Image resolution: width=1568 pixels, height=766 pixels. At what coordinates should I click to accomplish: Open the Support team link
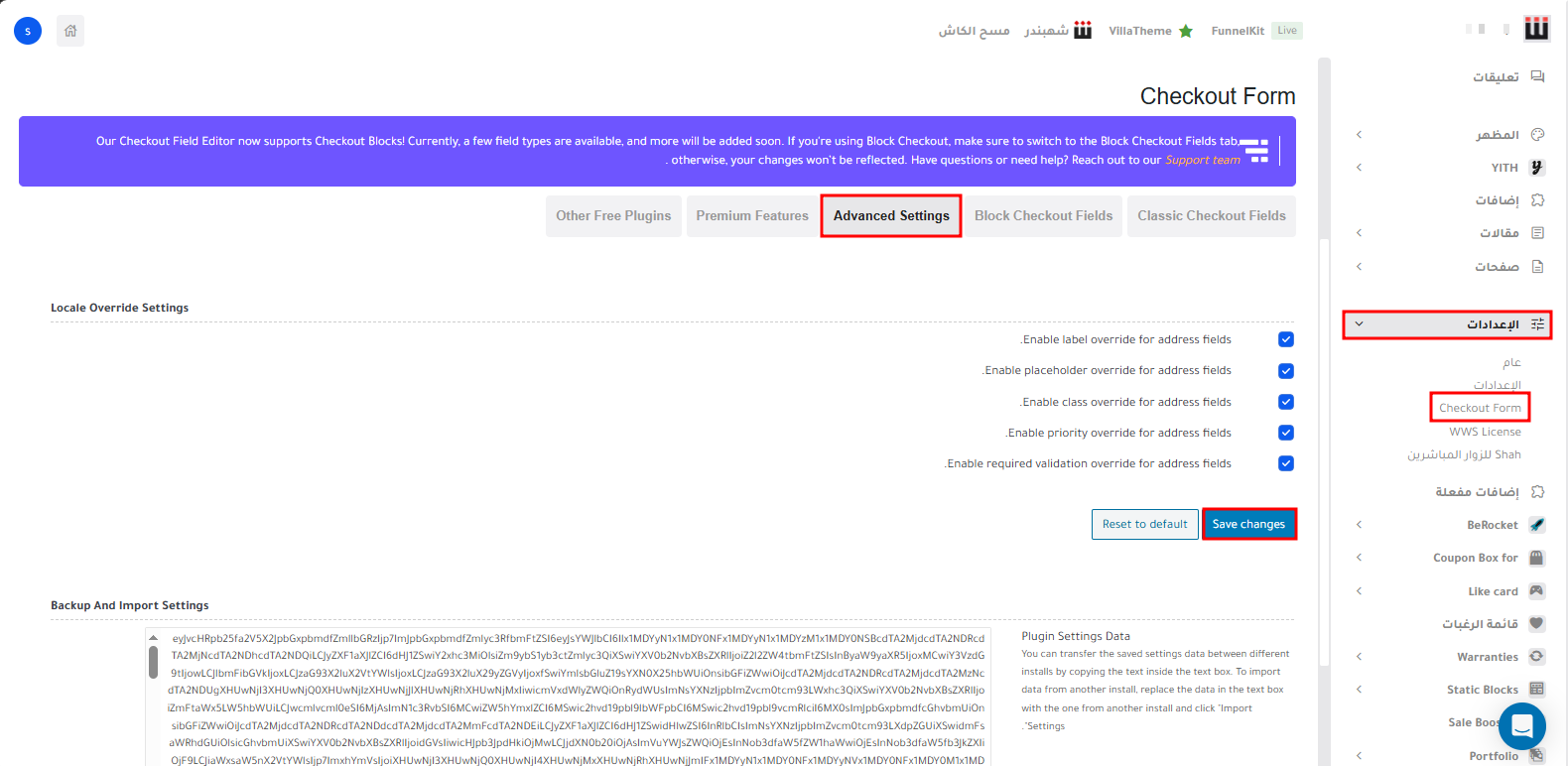click(1202, 160)
